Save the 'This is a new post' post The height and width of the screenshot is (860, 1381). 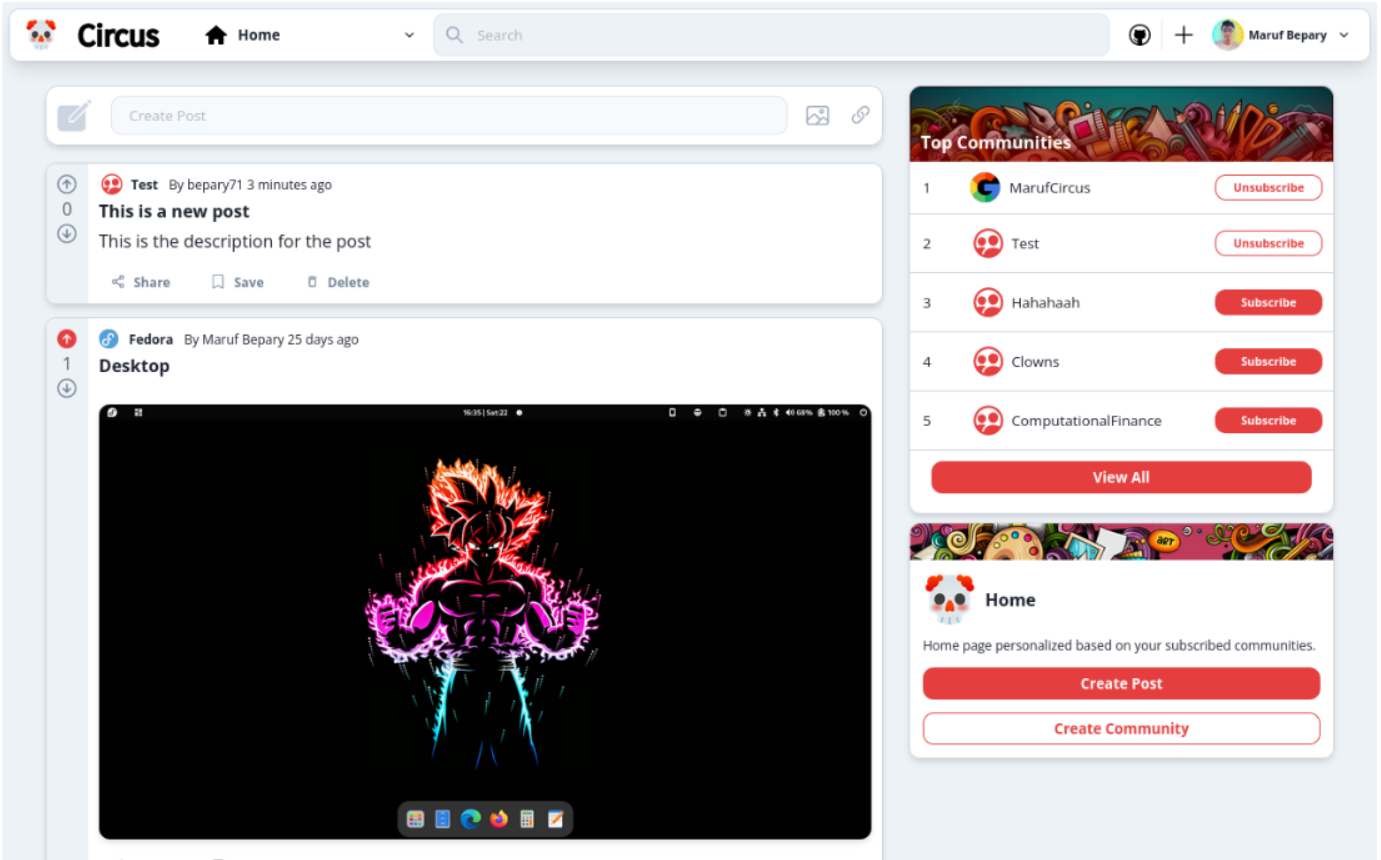[238, 282]
